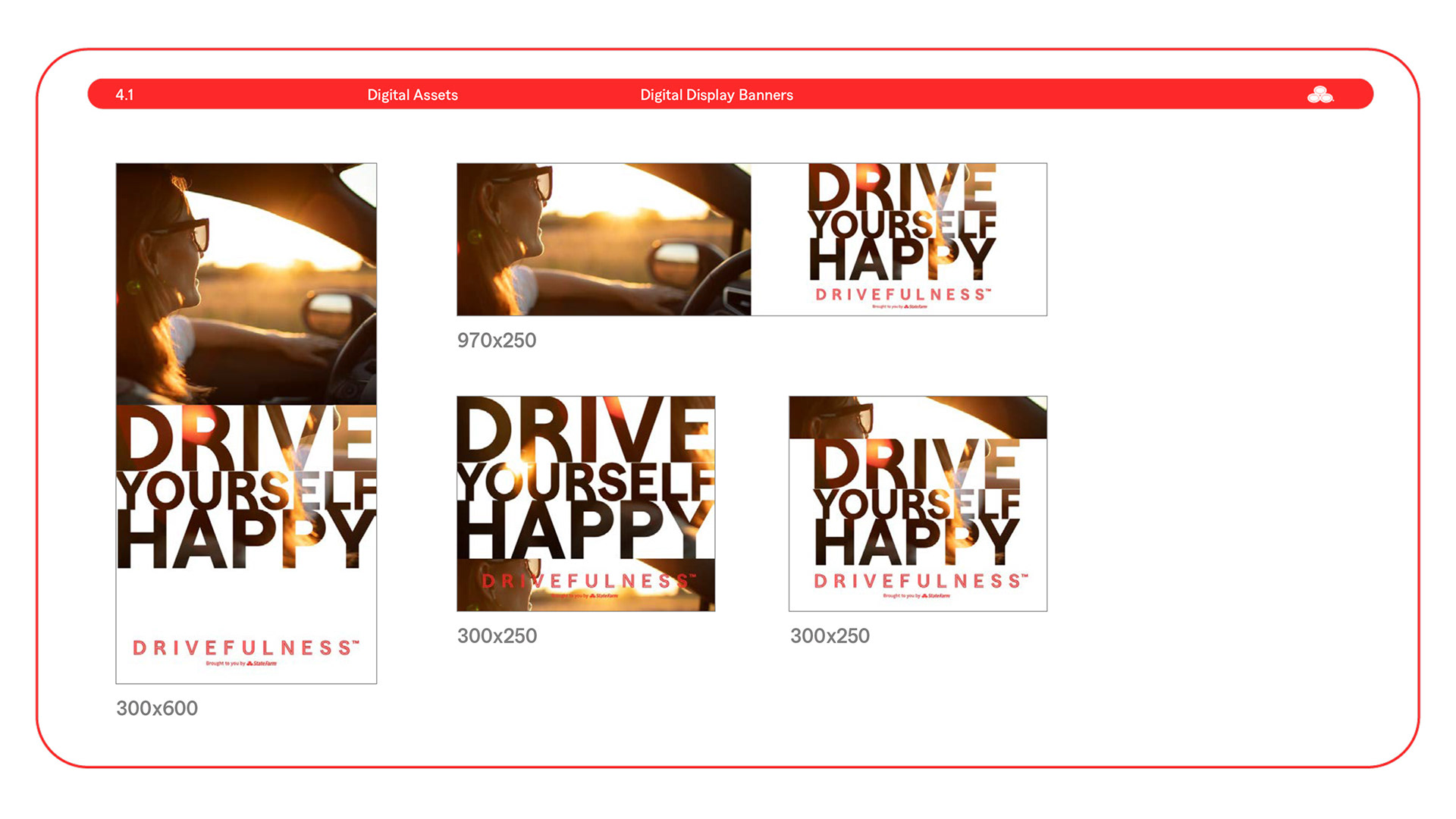Select Digital Assets in the red header
The width and height of the screenshot is (1456, 819).
[412, 95]
